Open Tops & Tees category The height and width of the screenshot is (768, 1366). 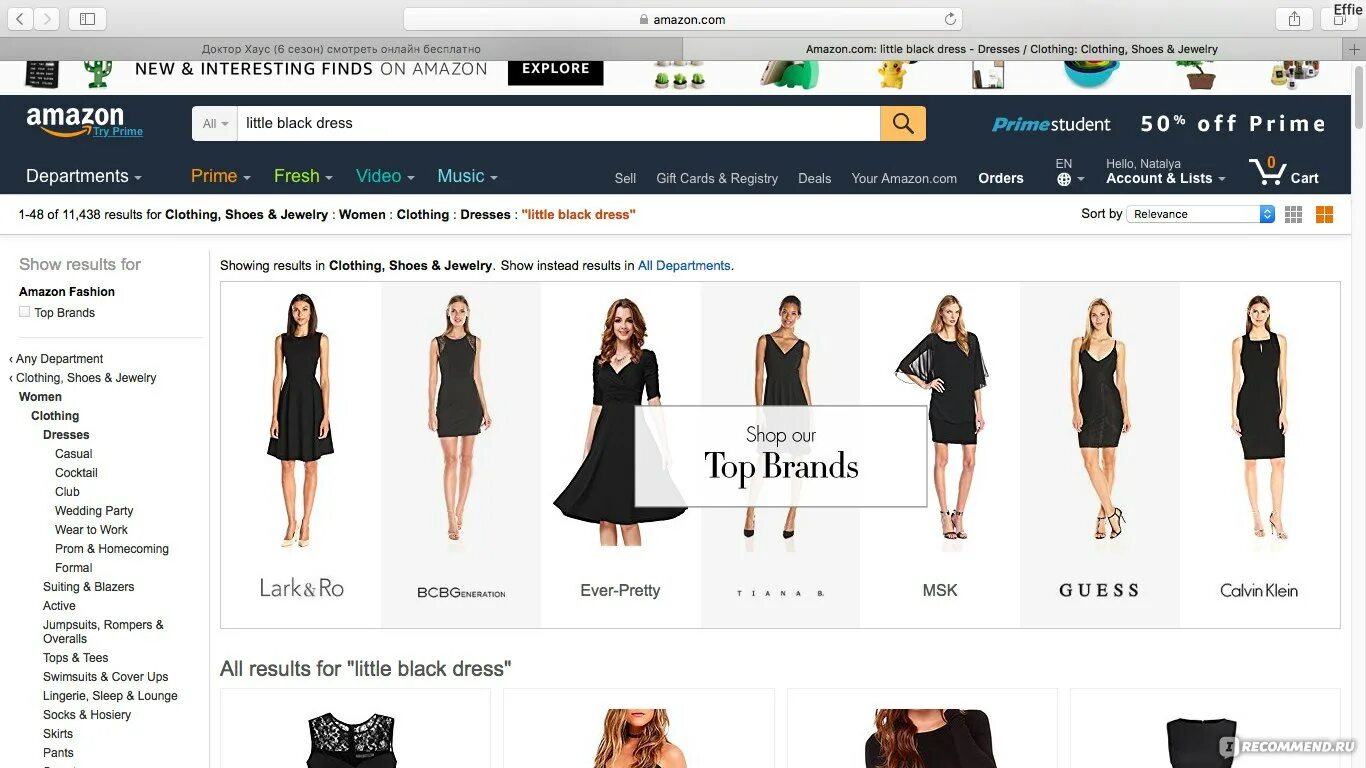tap(75, 658)
